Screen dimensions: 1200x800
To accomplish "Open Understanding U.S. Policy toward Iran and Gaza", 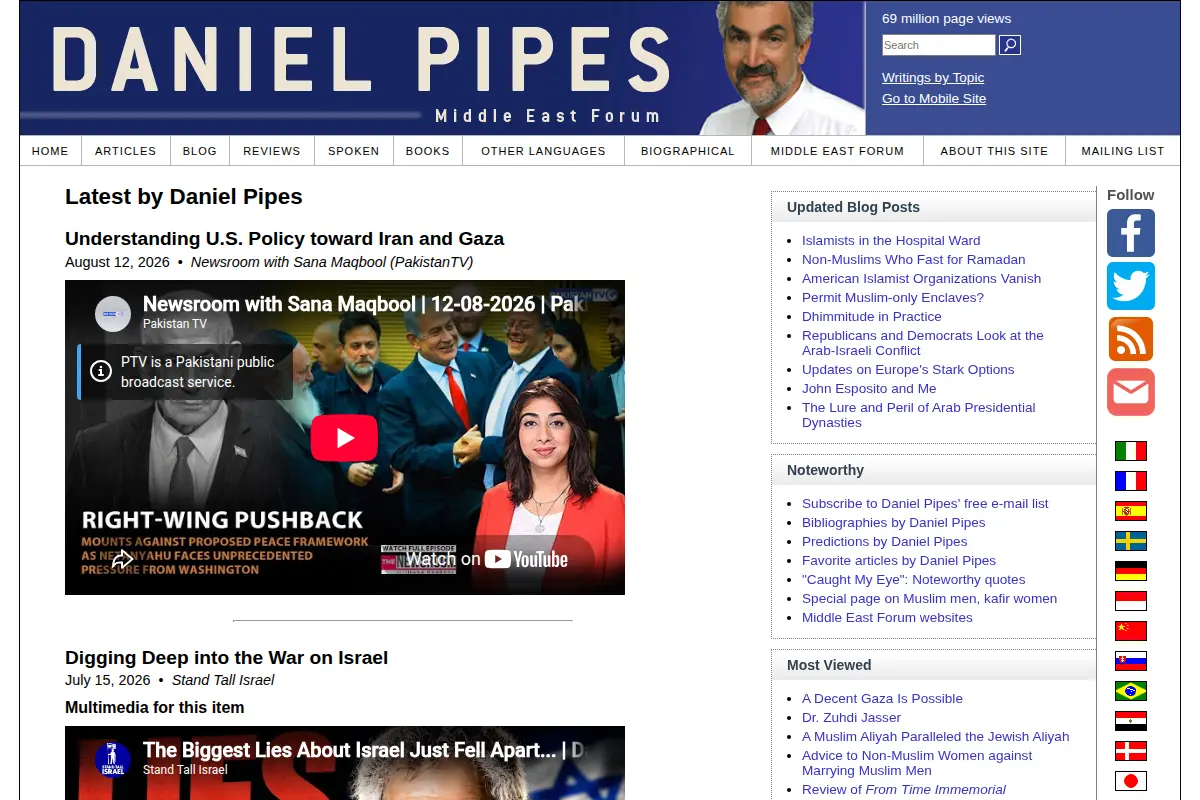I will pyautogui.click(x=284, y=239).
